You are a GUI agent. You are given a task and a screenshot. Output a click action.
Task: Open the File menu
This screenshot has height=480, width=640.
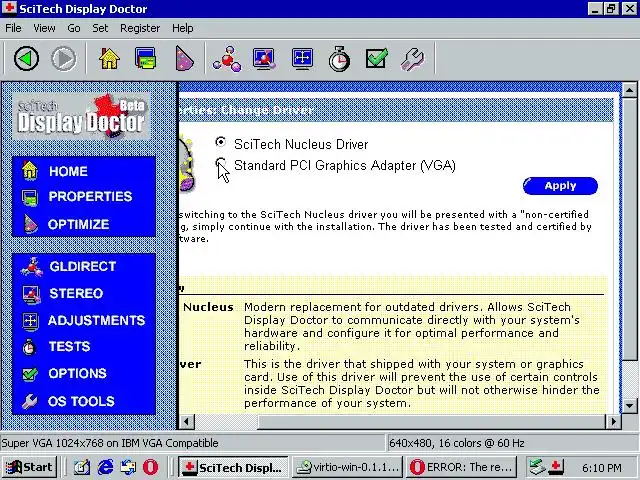click(x=13, y=28)
